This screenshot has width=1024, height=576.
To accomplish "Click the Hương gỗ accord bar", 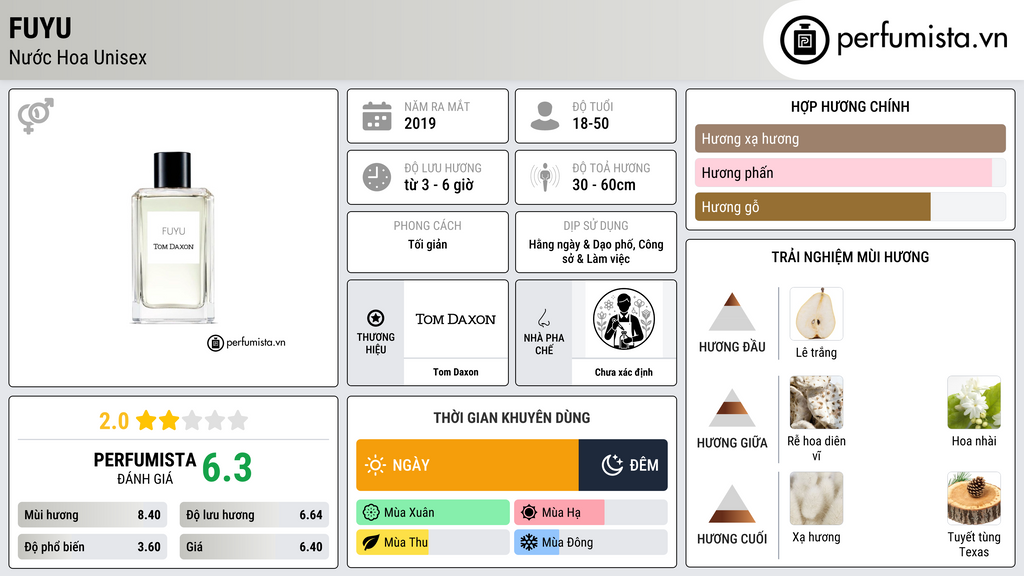I will [850, 207].
